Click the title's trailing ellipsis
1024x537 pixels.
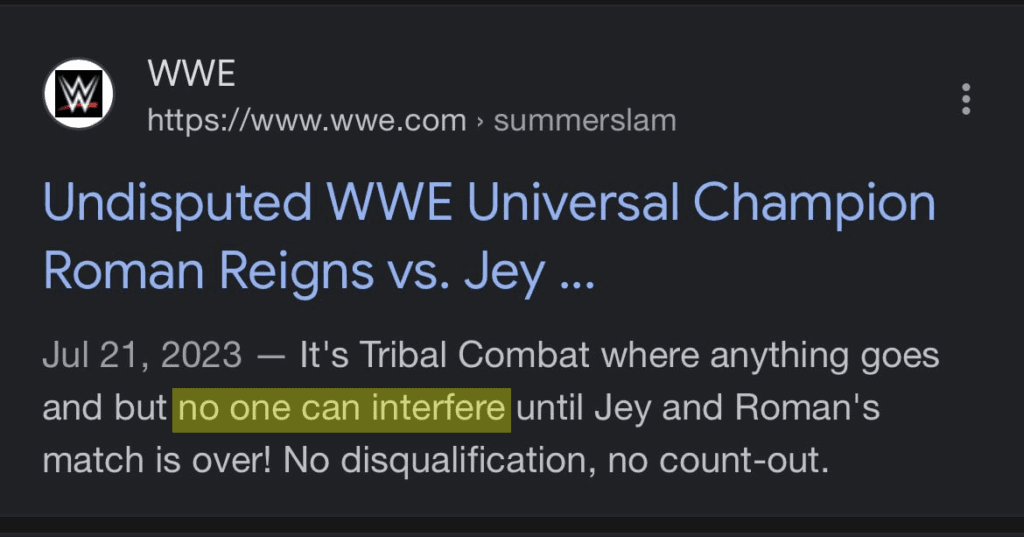click(576, 271)
